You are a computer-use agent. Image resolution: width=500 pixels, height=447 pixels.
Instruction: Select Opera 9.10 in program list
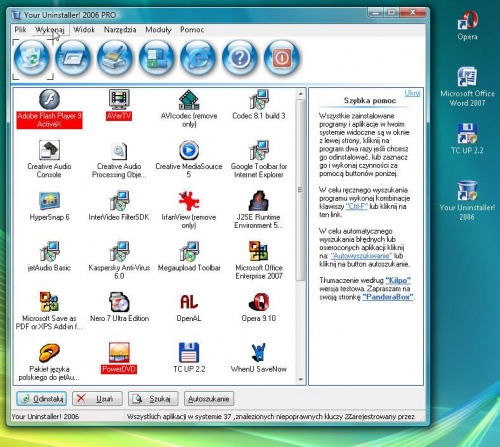pyautogui.click(x=259, y=307)
